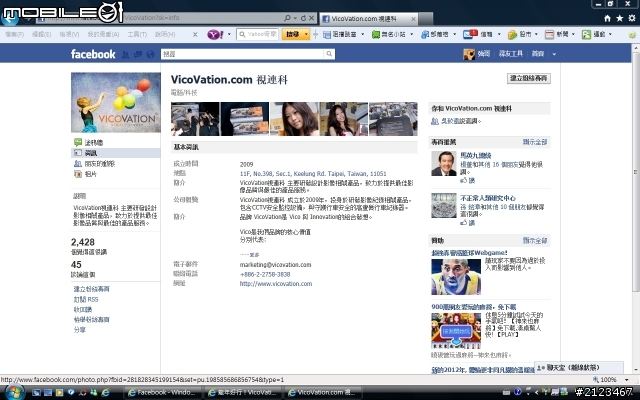This screenshot has width=640, height=400.
Task: Expand the 搜尋 button dropdown arrow
Action: click(x=306, y=34)
